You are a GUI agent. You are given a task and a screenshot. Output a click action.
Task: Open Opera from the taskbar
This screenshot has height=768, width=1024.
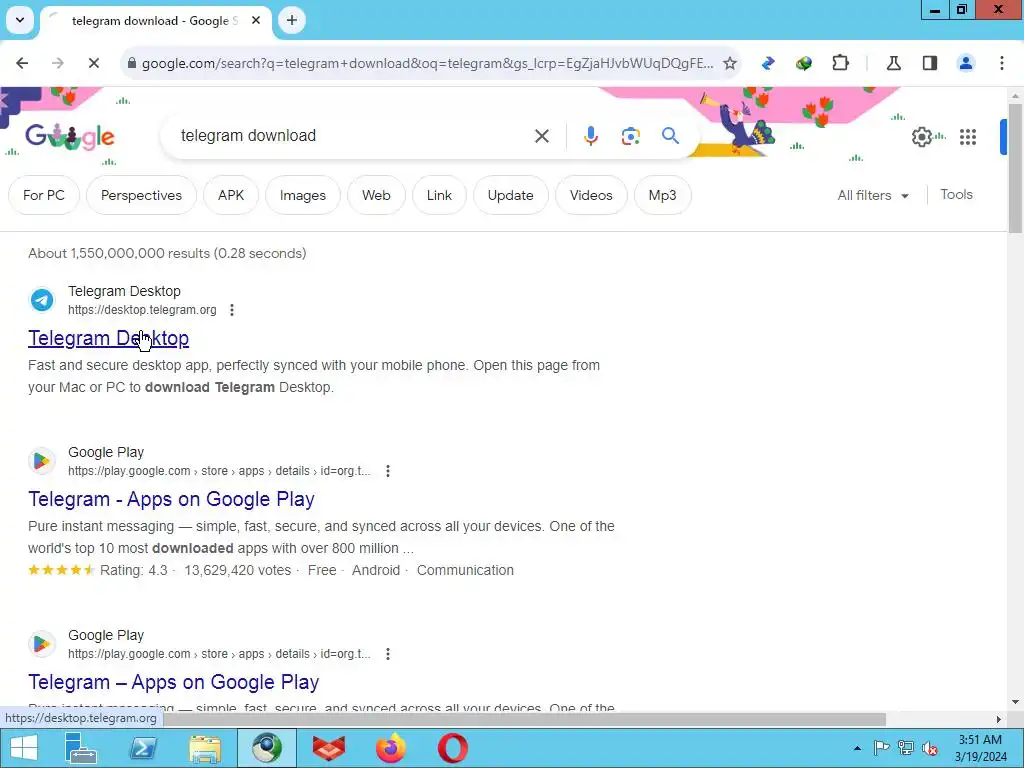(452, 748)
